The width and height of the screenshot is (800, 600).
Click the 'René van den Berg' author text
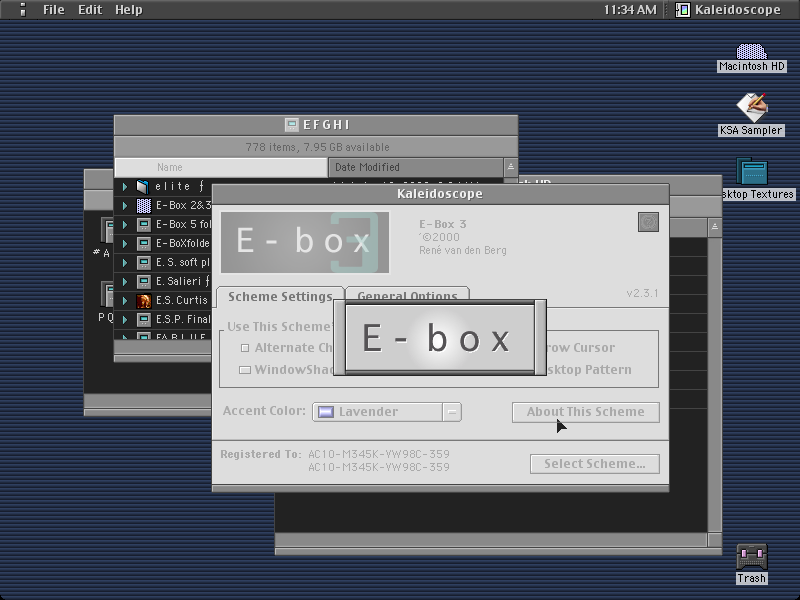(463, 251)
